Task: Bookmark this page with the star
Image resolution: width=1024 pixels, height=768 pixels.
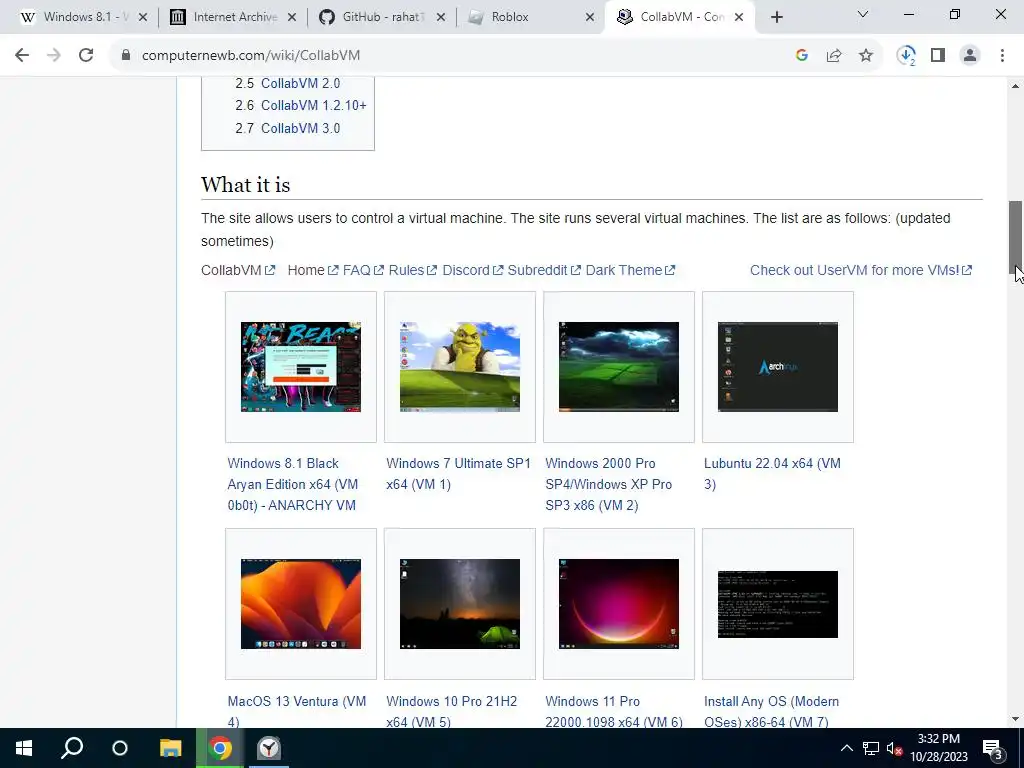Action: pos(866,56)
